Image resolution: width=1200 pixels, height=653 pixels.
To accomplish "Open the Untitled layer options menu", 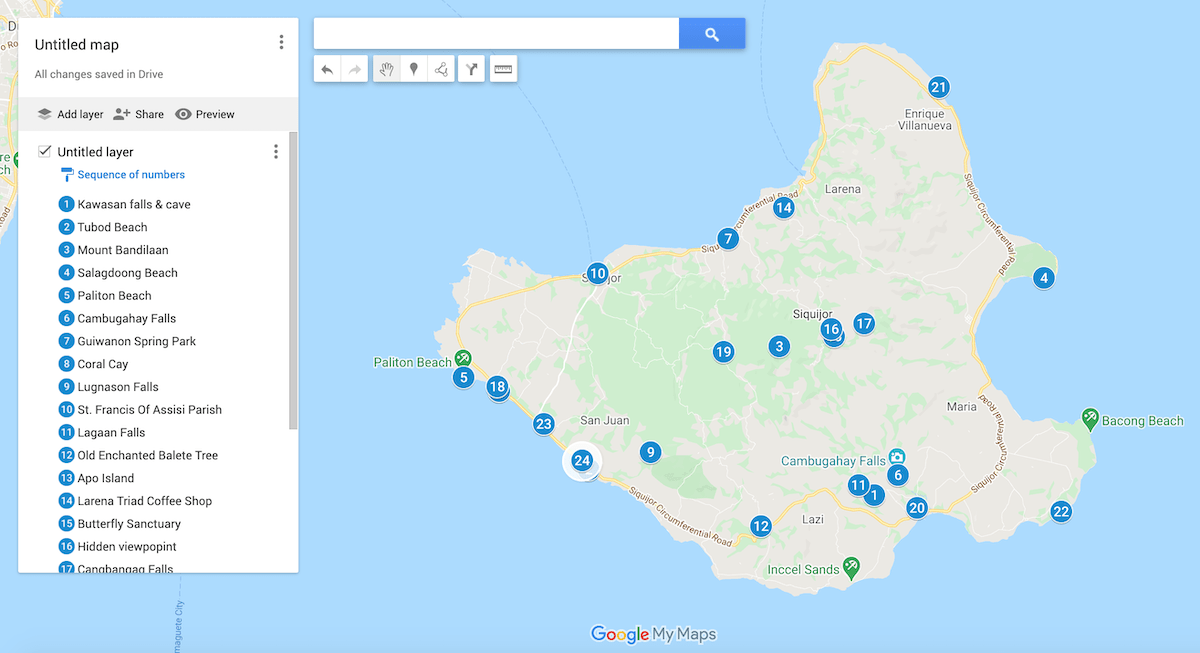I will (x=276, y=151).
